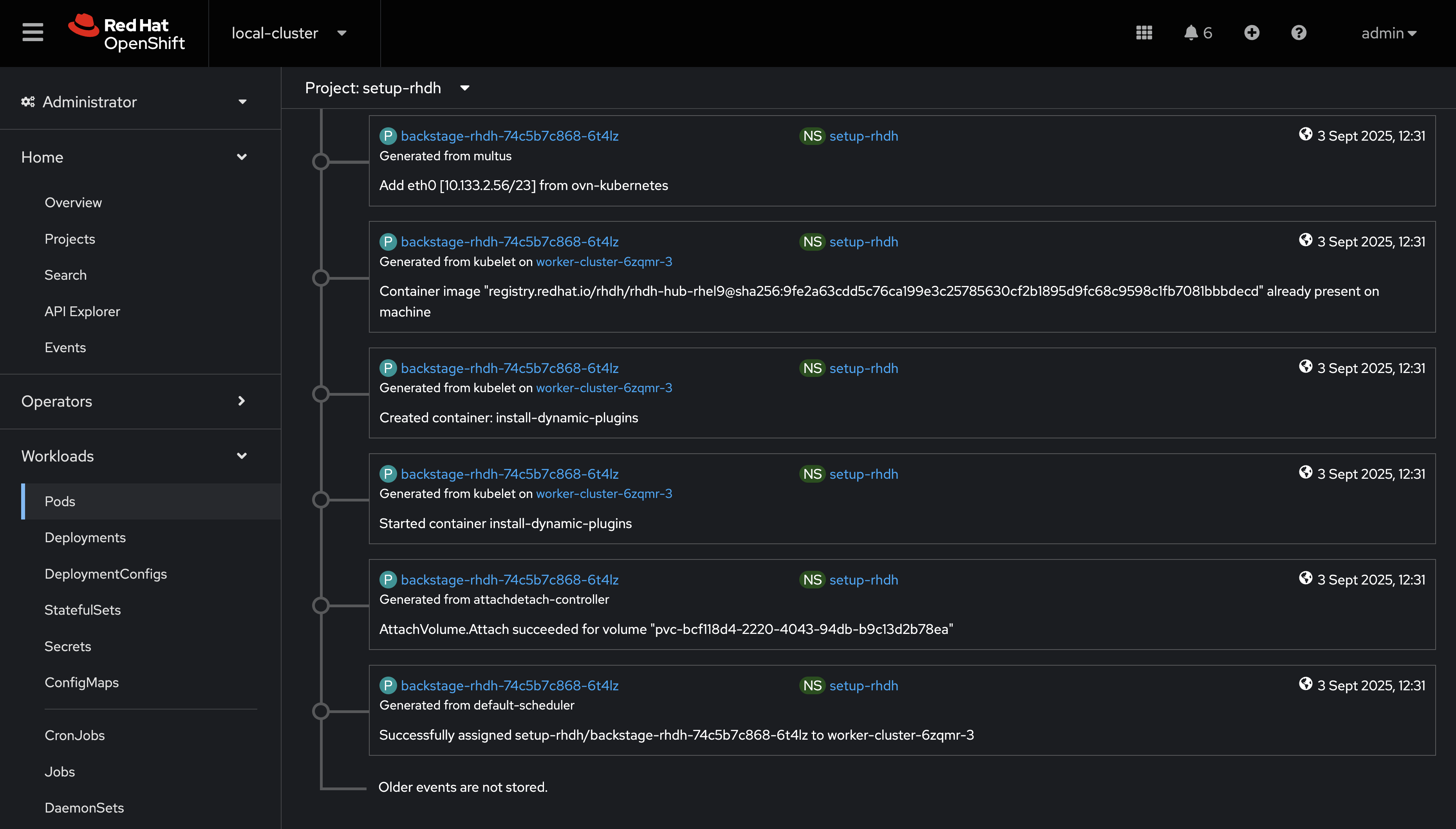Screen dimensions: 1456x829
Task: Click the 'AttachVolume.Attach succeeded for volume' message
Action: tap(666, 630)
